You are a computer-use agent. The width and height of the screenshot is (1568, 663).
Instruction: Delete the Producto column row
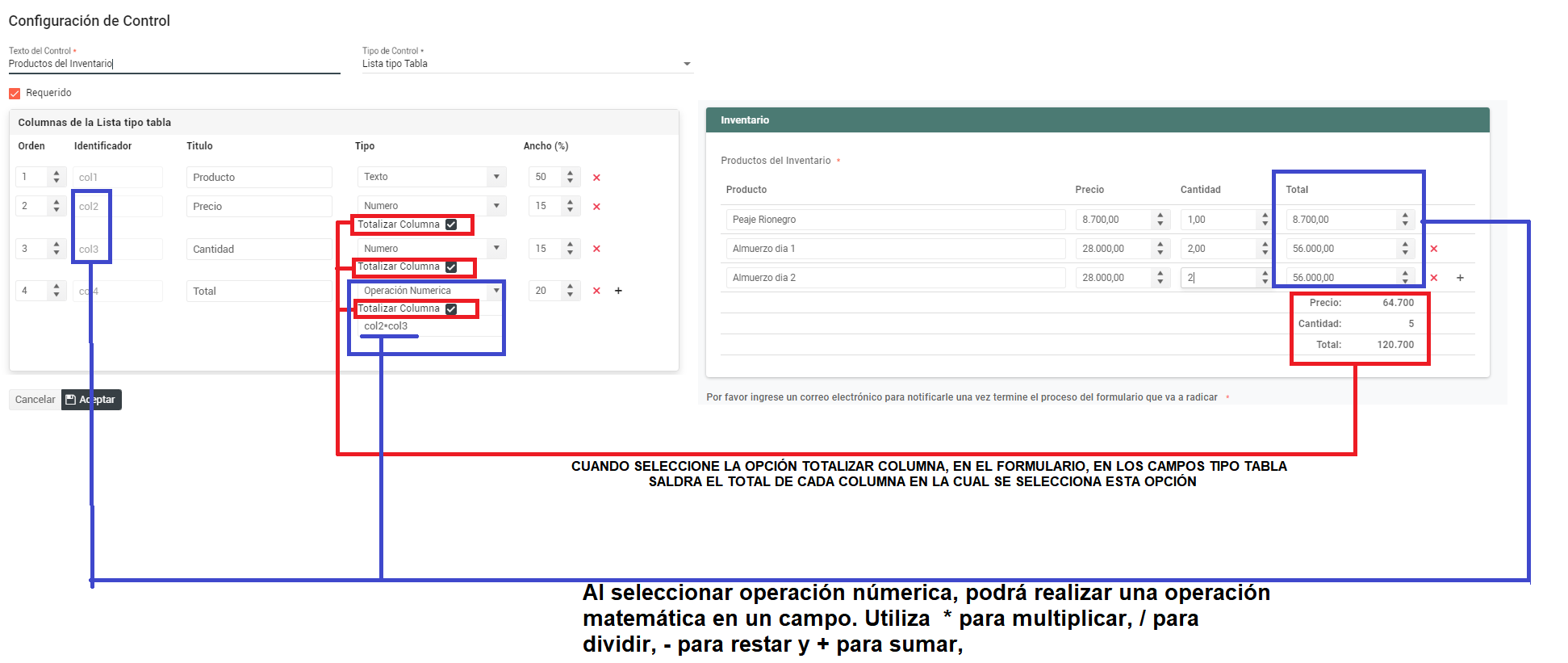click(596, 178)
